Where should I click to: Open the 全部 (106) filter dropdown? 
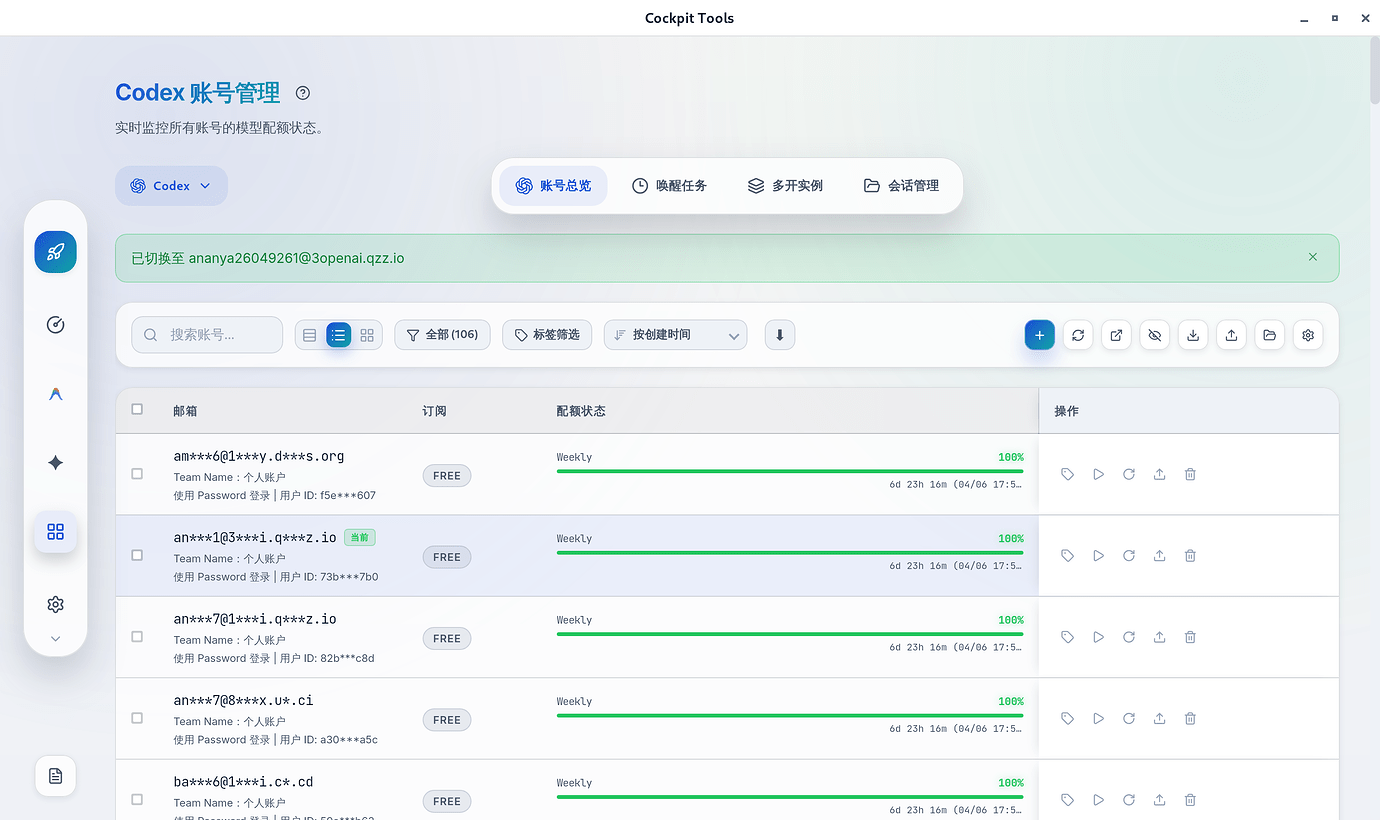point(442,335)
